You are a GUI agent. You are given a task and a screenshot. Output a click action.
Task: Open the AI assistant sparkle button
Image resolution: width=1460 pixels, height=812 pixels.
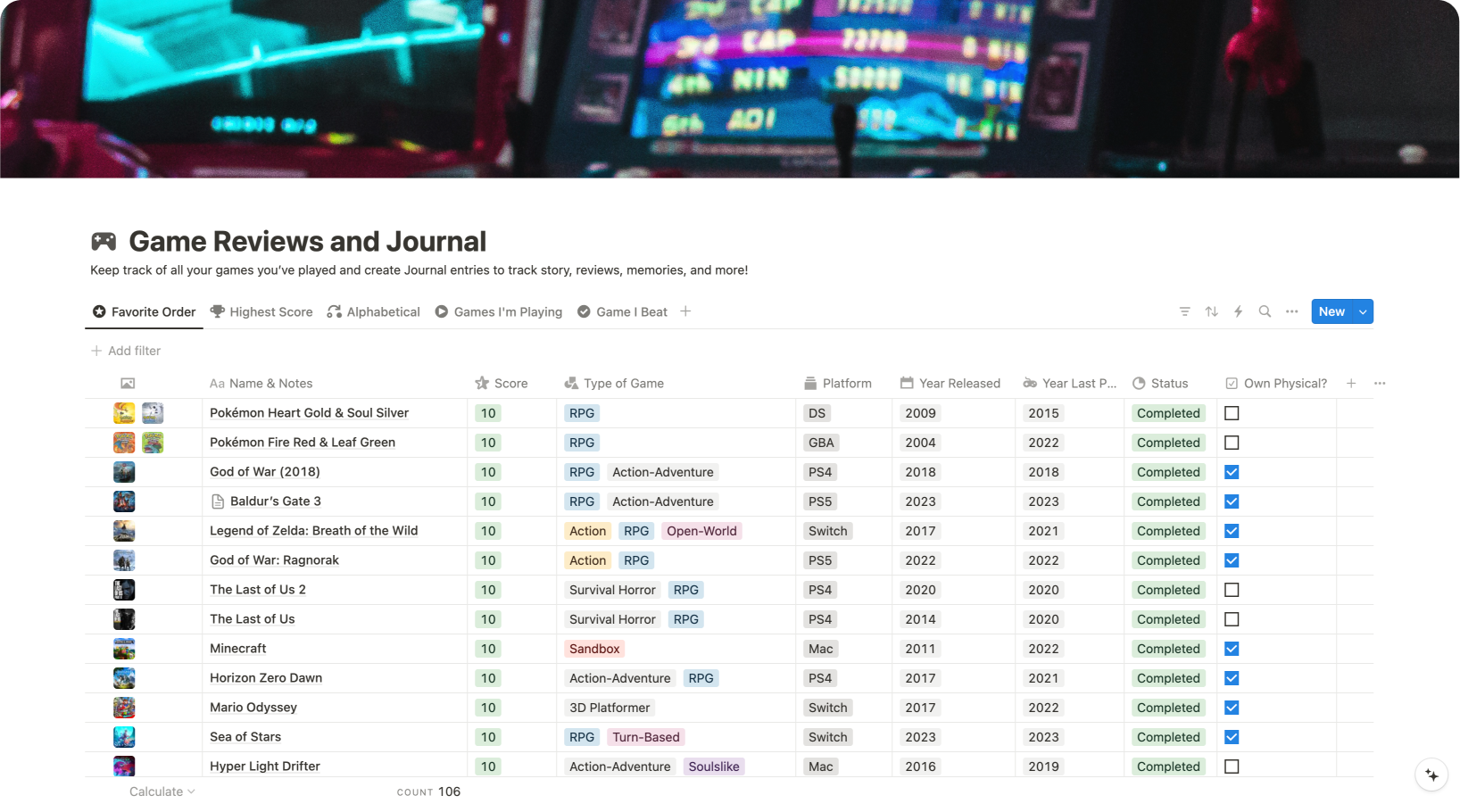point(1431,775)
